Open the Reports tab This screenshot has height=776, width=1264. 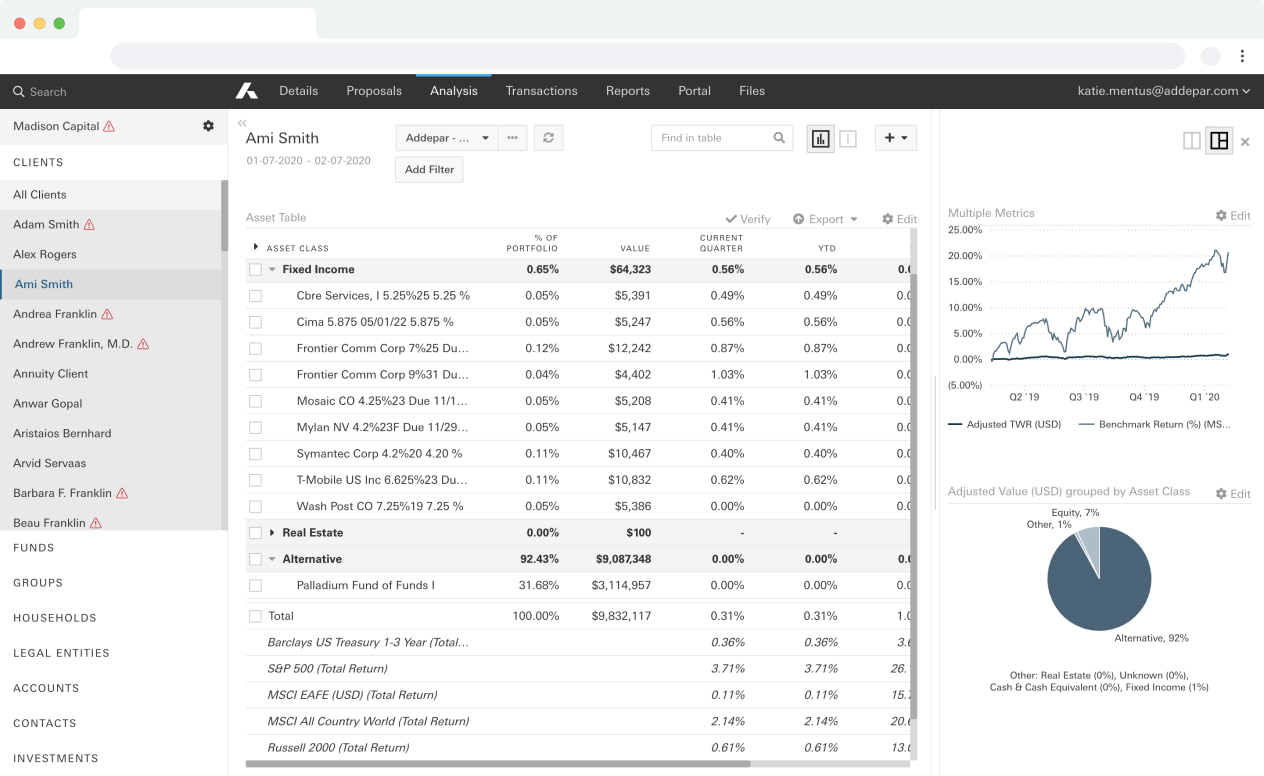coord(627,91)
